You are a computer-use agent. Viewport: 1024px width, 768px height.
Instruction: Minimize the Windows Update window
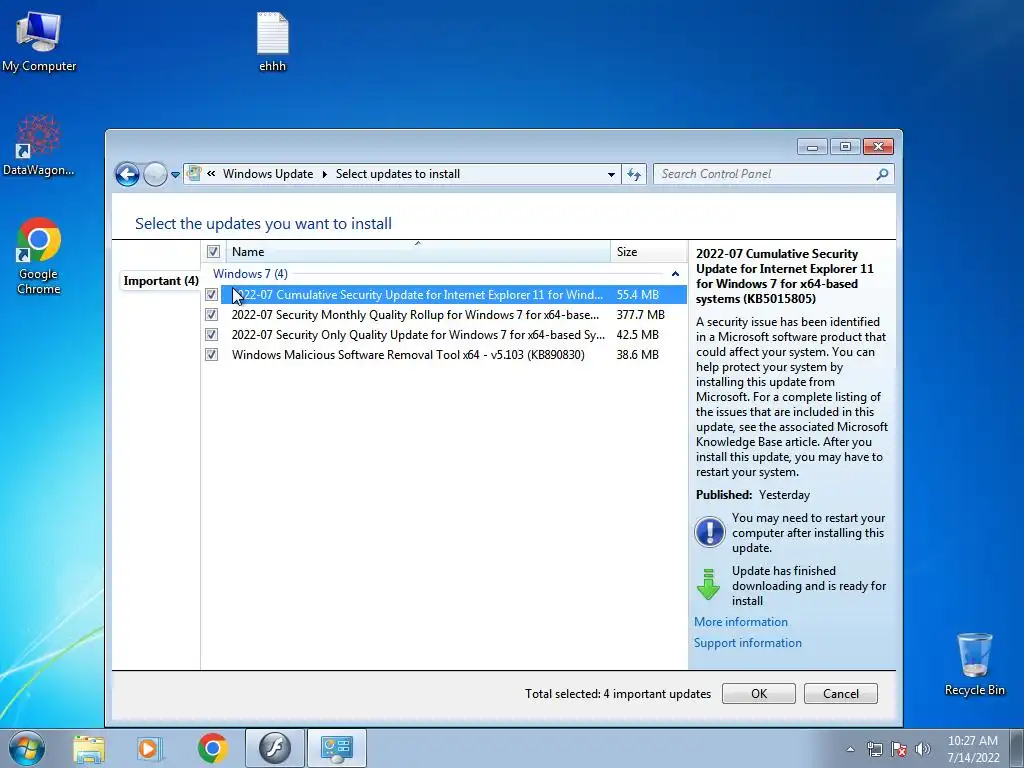pos(812,147)
